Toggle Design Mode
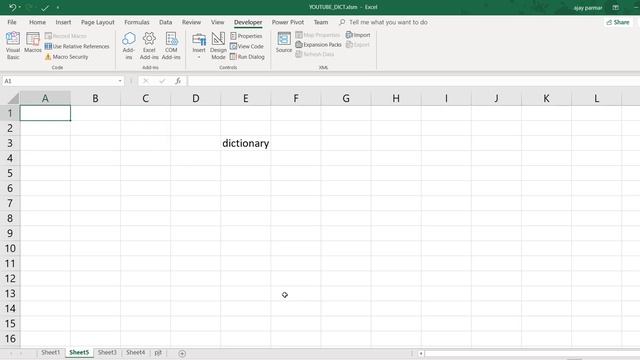 [218, 45]
